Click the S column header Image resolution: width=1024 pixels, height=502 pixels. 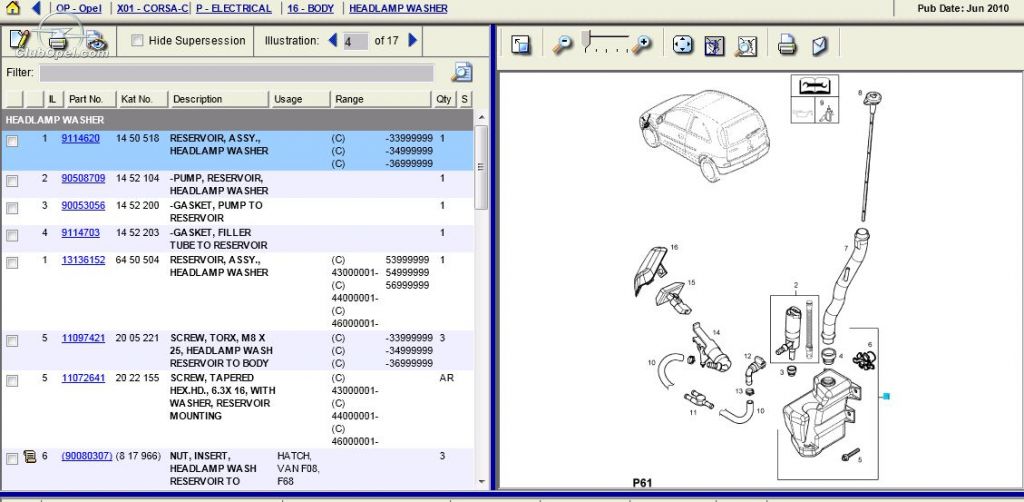coord(464,99)
